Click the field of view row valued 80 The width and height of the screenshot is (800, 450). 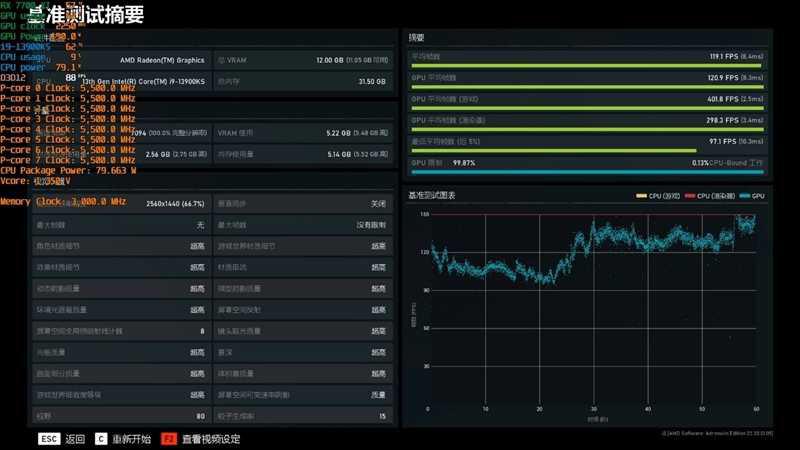tap(120, 416)
